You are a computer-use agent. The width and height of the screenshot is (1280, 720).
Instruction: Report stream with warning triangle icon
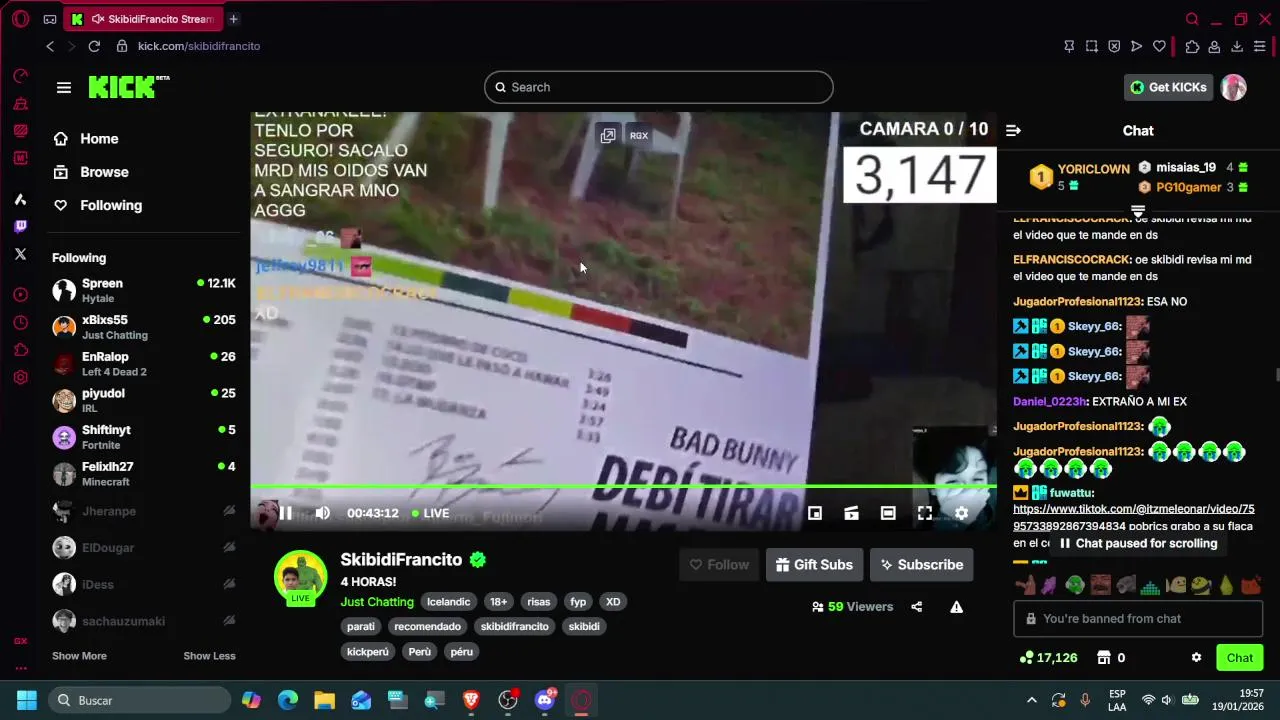click(x=956, y=607)
